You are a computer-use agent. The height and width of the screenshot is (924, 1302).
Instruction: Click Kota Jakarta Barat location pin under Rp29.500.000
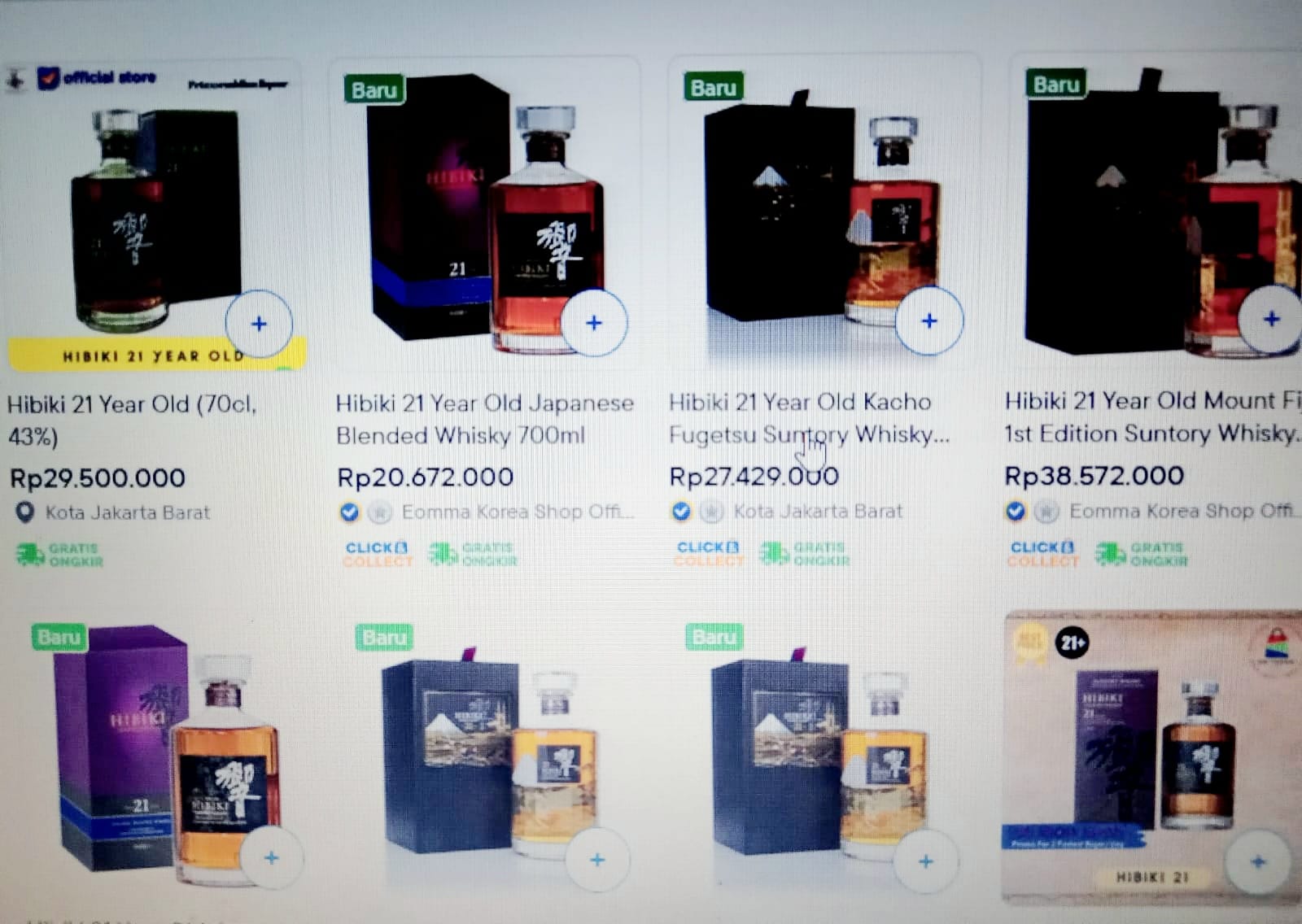[x=26, y=512]
